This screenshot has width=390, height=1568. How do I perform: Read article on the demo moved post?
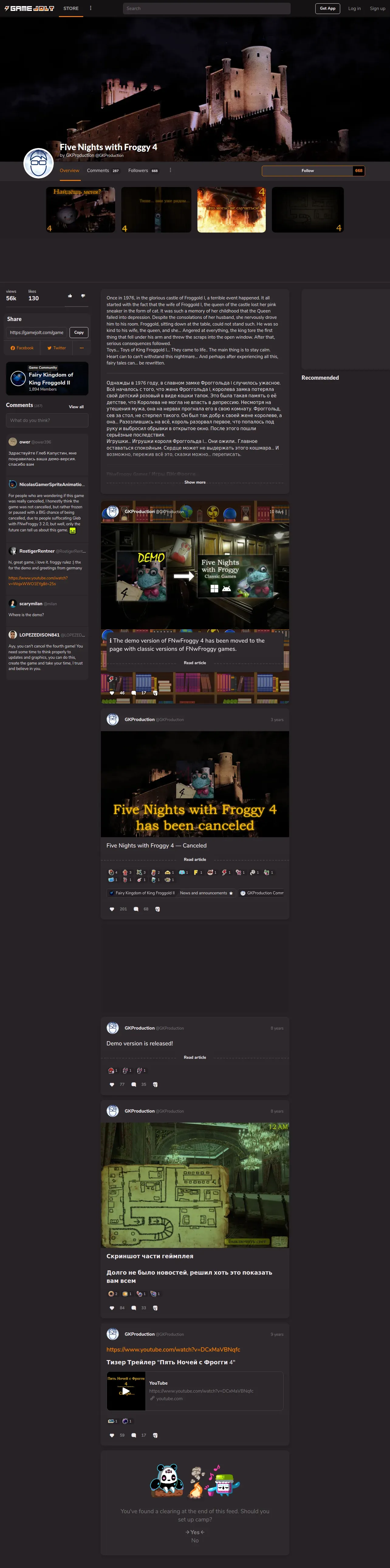pyautogui.click(x=195, y=663)
